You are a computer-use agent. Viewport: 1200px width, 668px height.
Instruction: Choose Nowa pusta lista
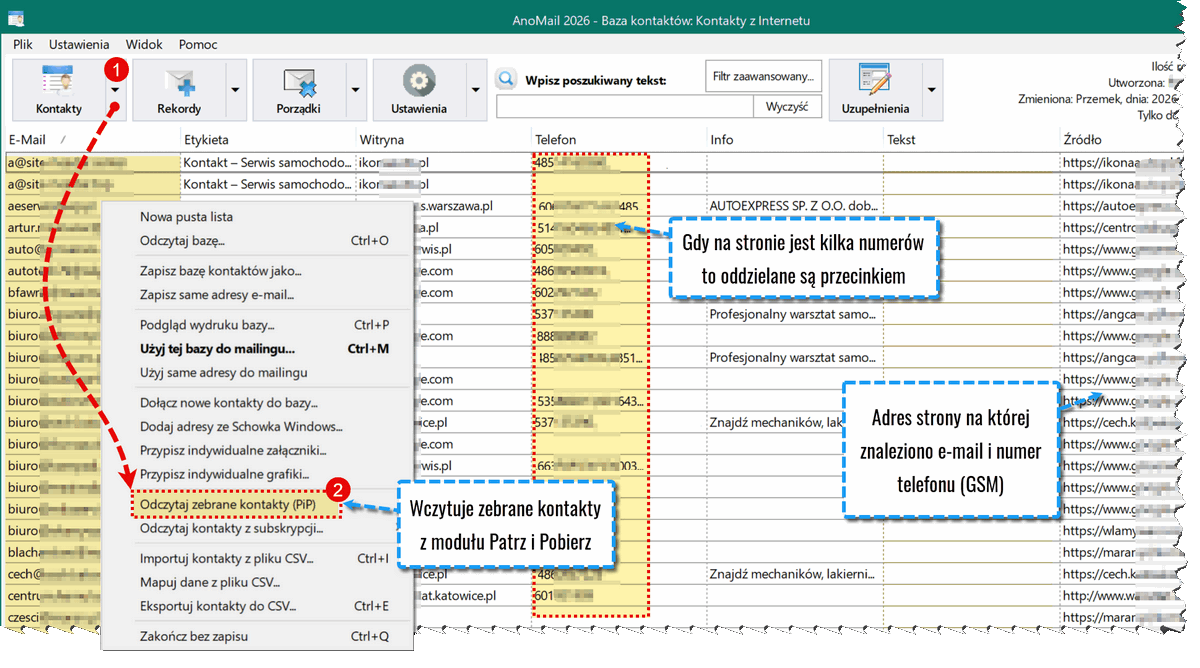[258, 217]
